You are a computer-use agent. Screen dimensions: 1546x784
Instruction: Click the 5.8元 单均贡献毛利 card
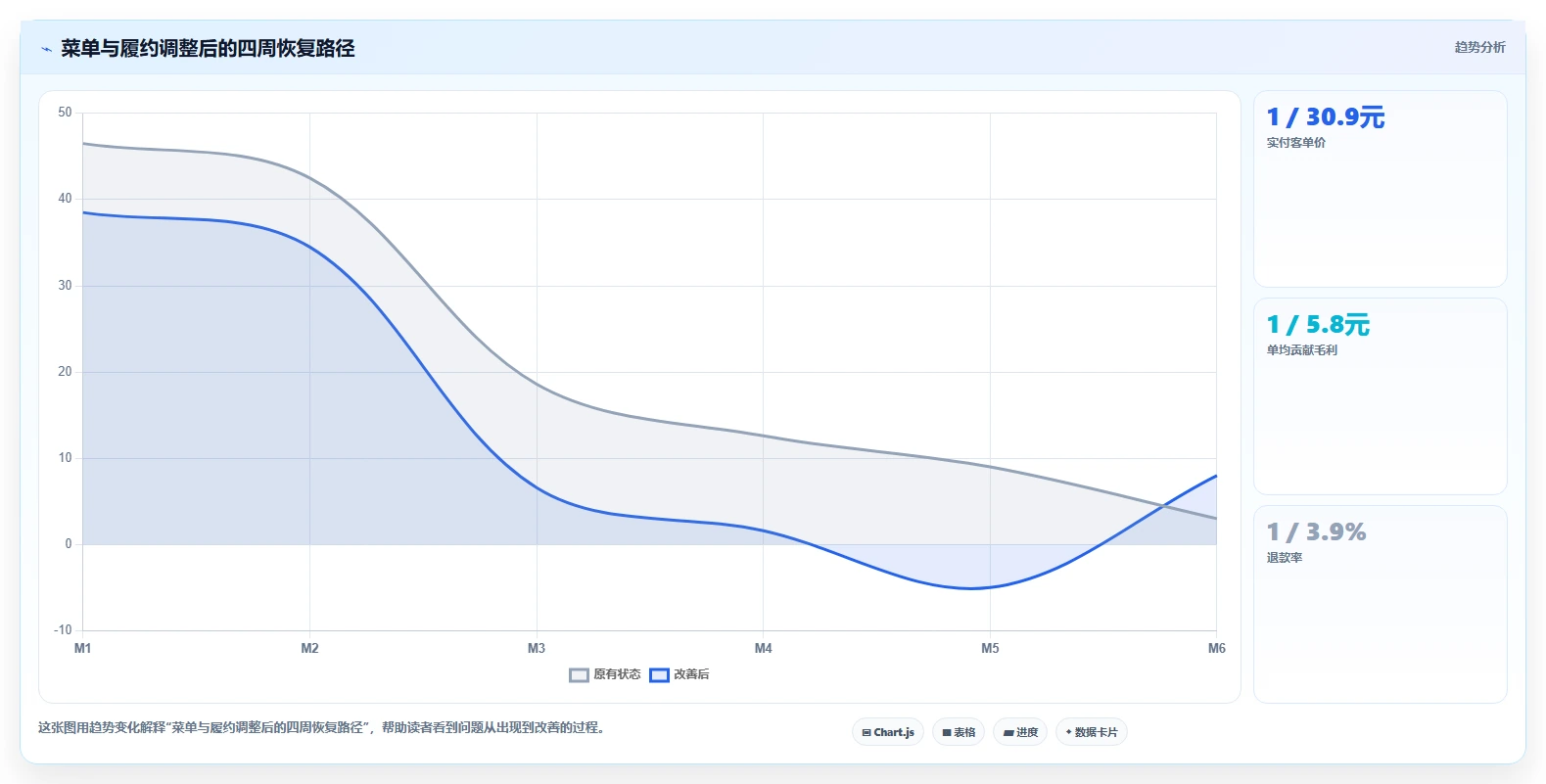click(1380, 396)
